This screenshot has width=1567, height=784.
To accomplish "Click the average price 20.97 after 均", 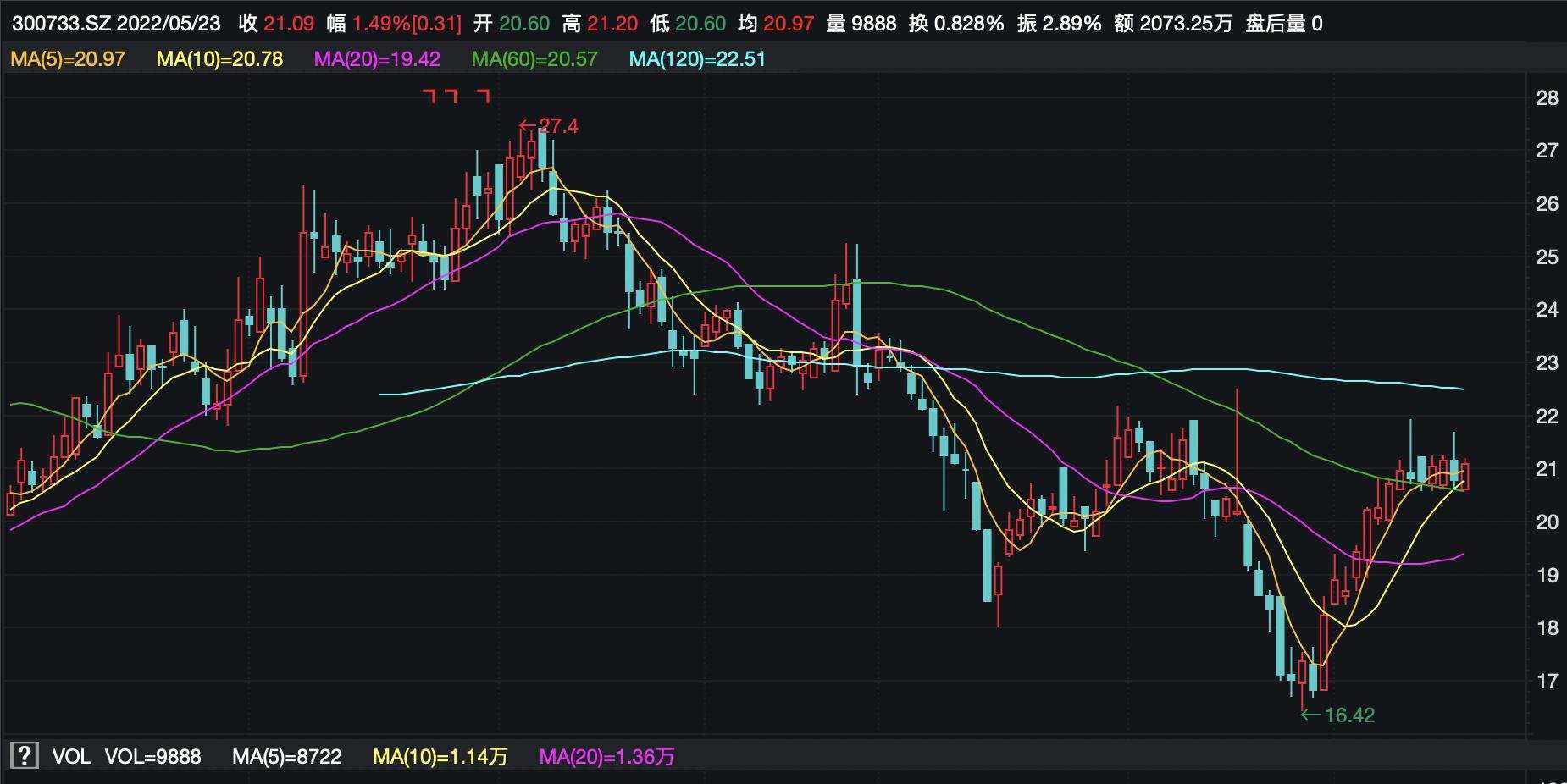I will pyautogui.click(x=789, y=24).
